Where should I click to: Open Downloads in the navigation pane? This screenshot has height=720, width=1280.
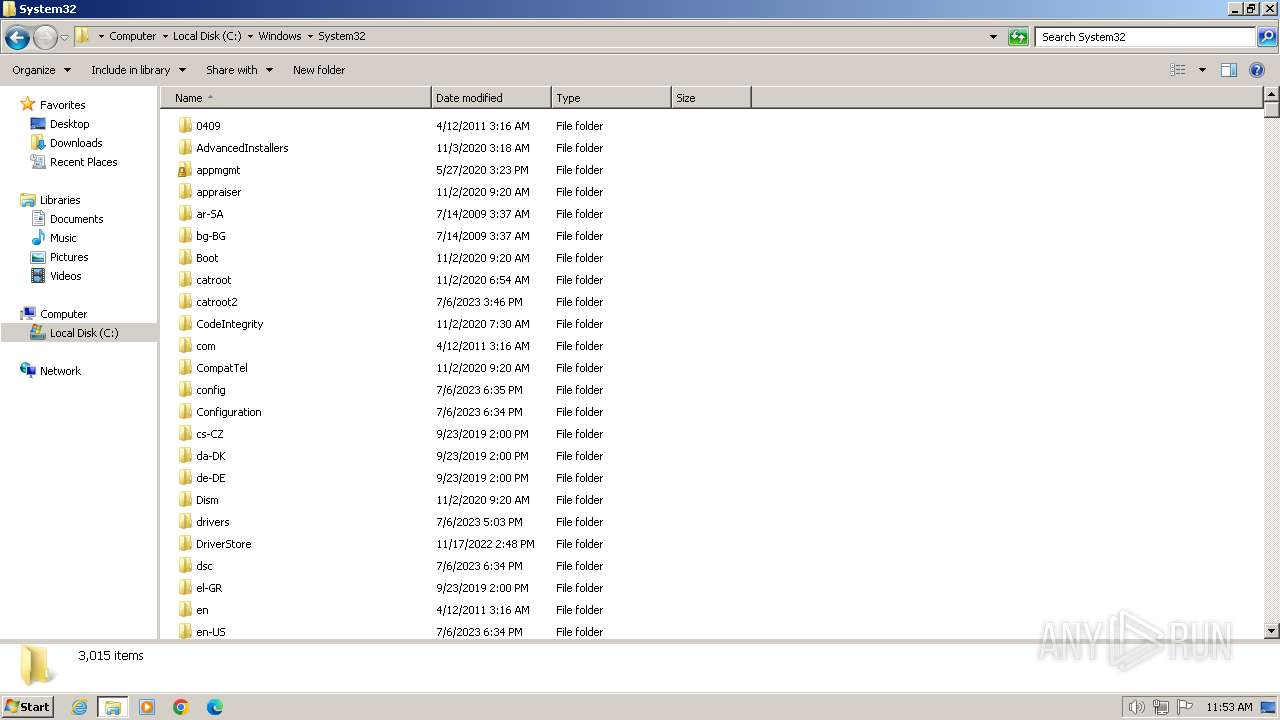coord(76,143)
